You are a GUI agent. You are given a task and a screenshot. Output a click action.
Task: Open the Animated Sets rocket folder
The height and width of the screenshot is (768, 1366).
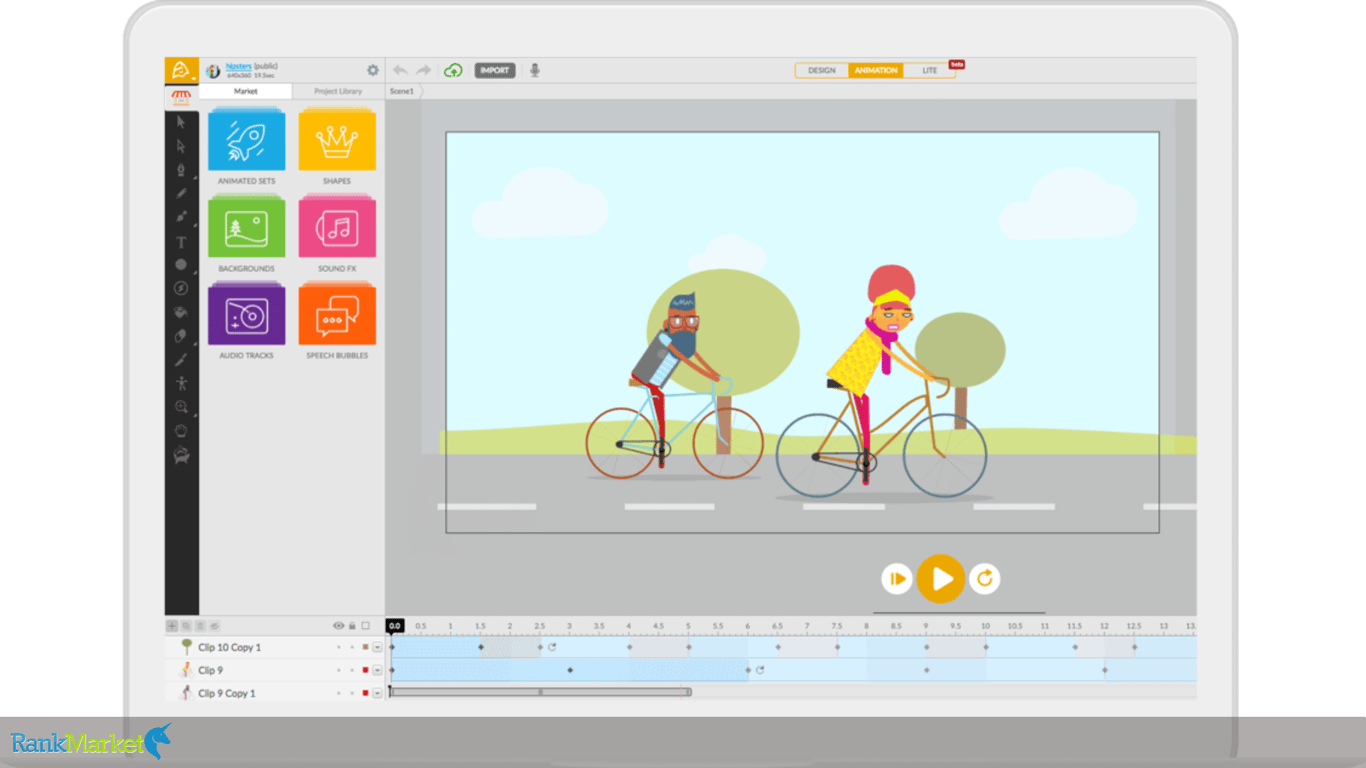(246, 141)
